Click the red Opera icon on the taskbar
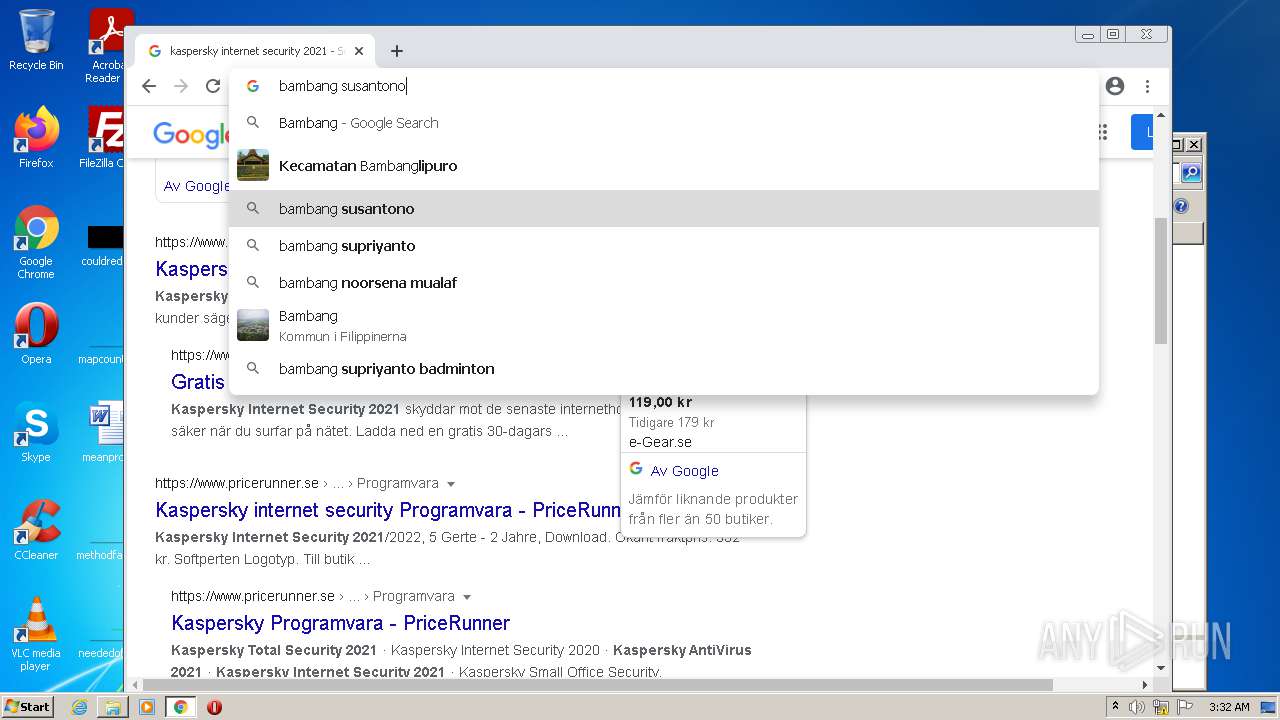 pos(214,707)
